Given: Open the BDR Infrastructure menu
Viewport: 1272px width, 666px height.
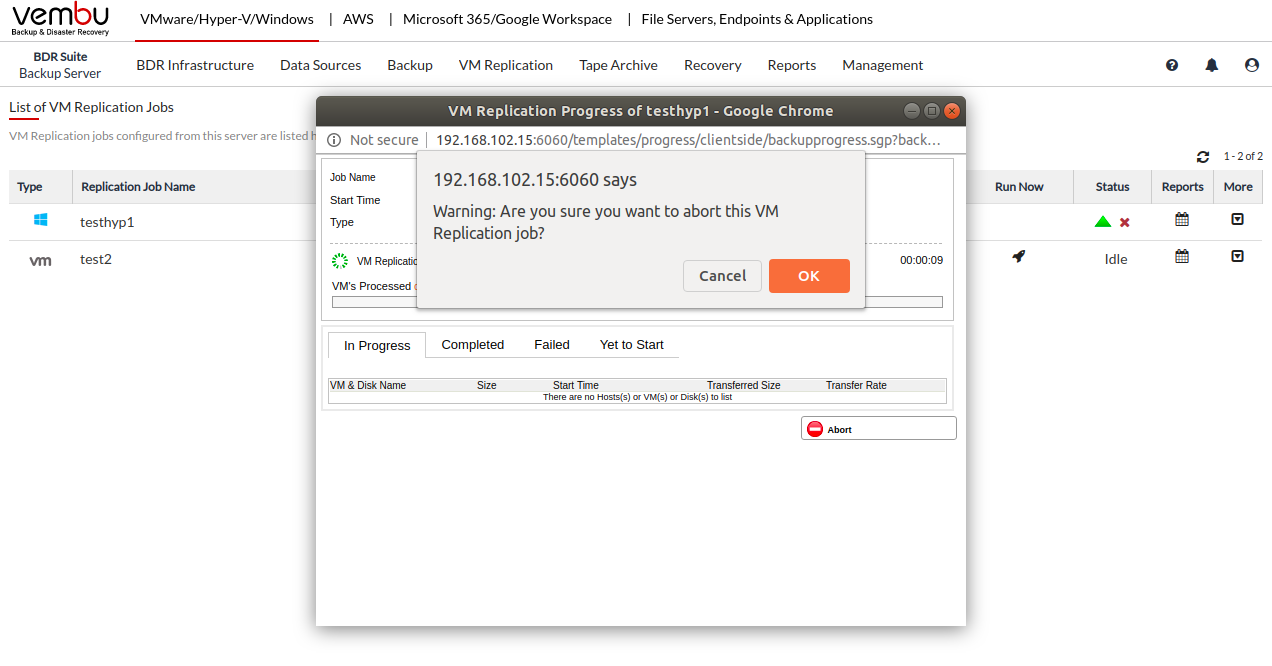Looking at the screenshot, I should click(x=195, y=65).
